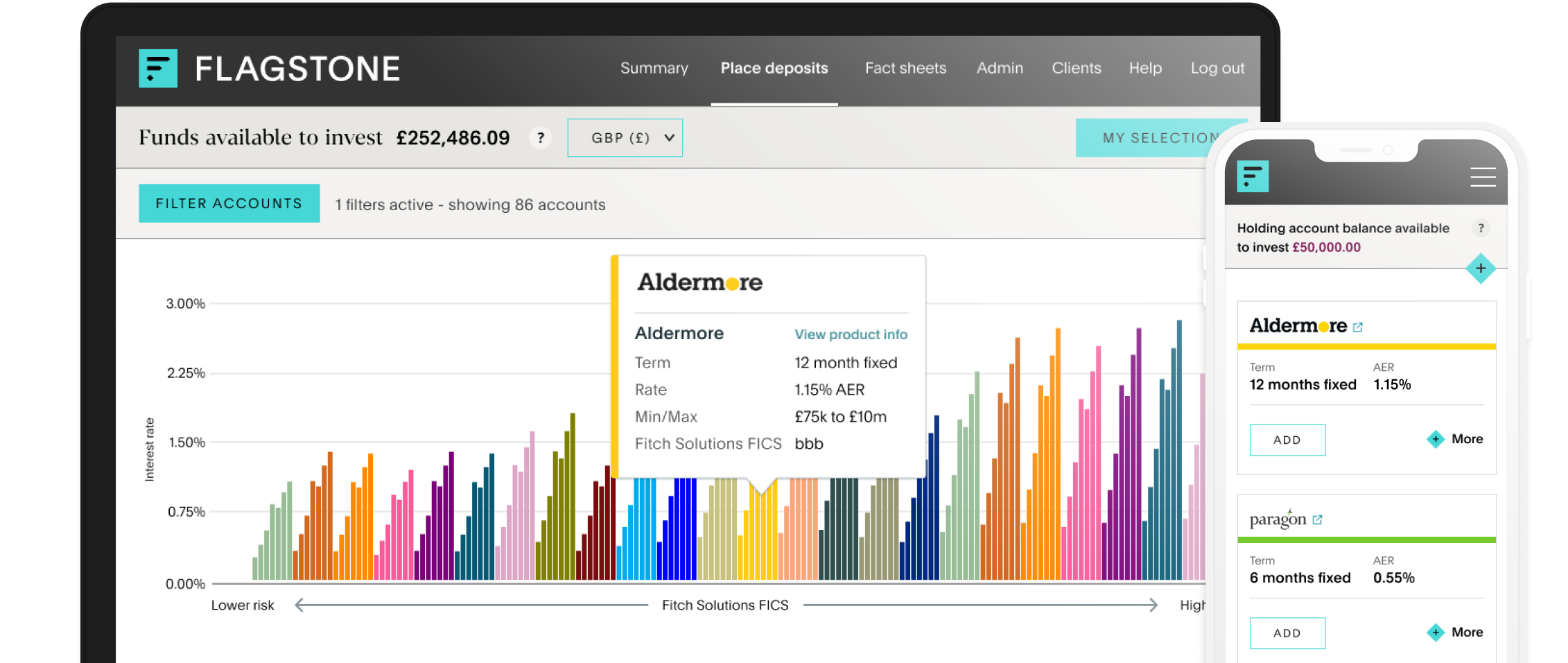Open the Fact sheets tab
Viewport: 1568px width, 663px height.
[905, 68]
